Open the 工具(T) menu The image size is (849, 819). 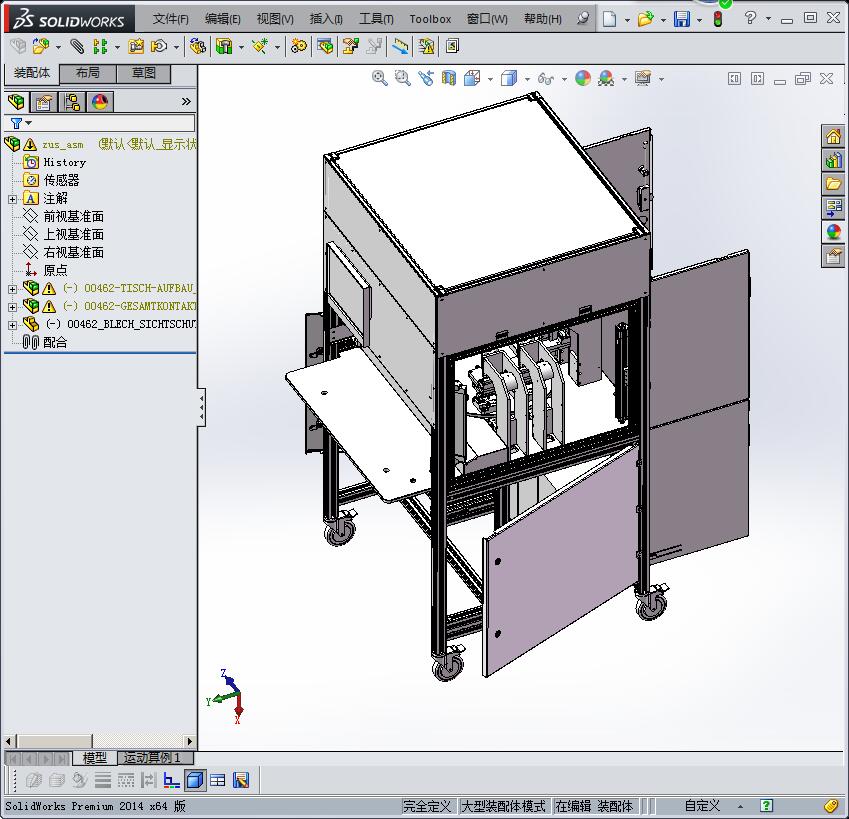[x=376, y=19]
